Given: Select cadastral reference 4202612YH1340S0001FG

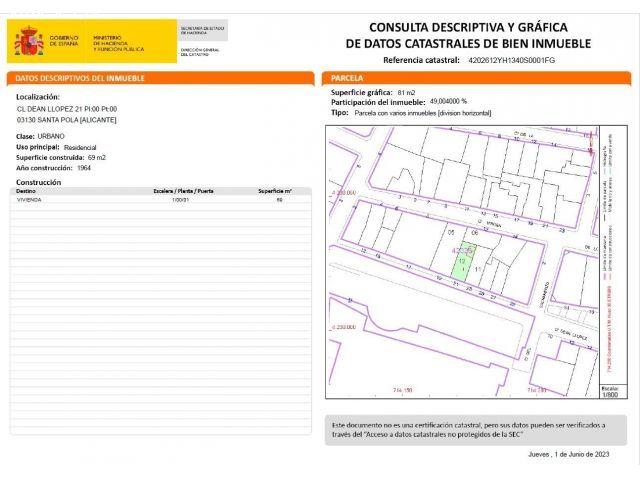Looking at the screenshot, I should coord(511,60).
